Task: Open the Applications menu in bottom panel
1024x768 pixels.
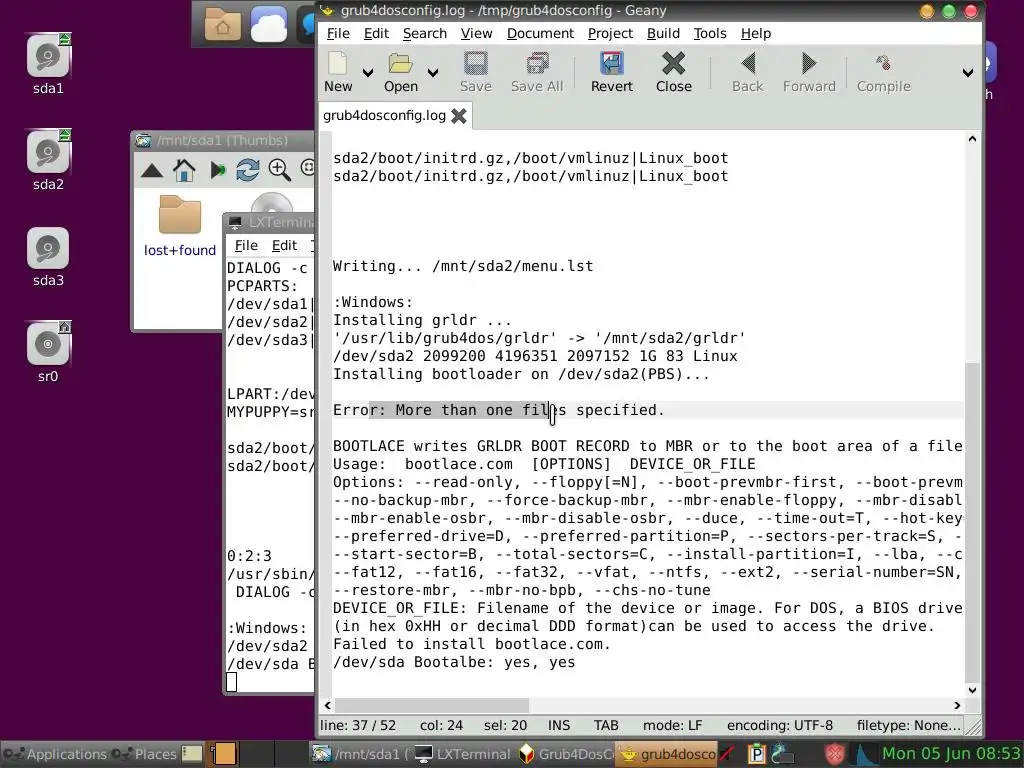Action: (x=54, y=754)
